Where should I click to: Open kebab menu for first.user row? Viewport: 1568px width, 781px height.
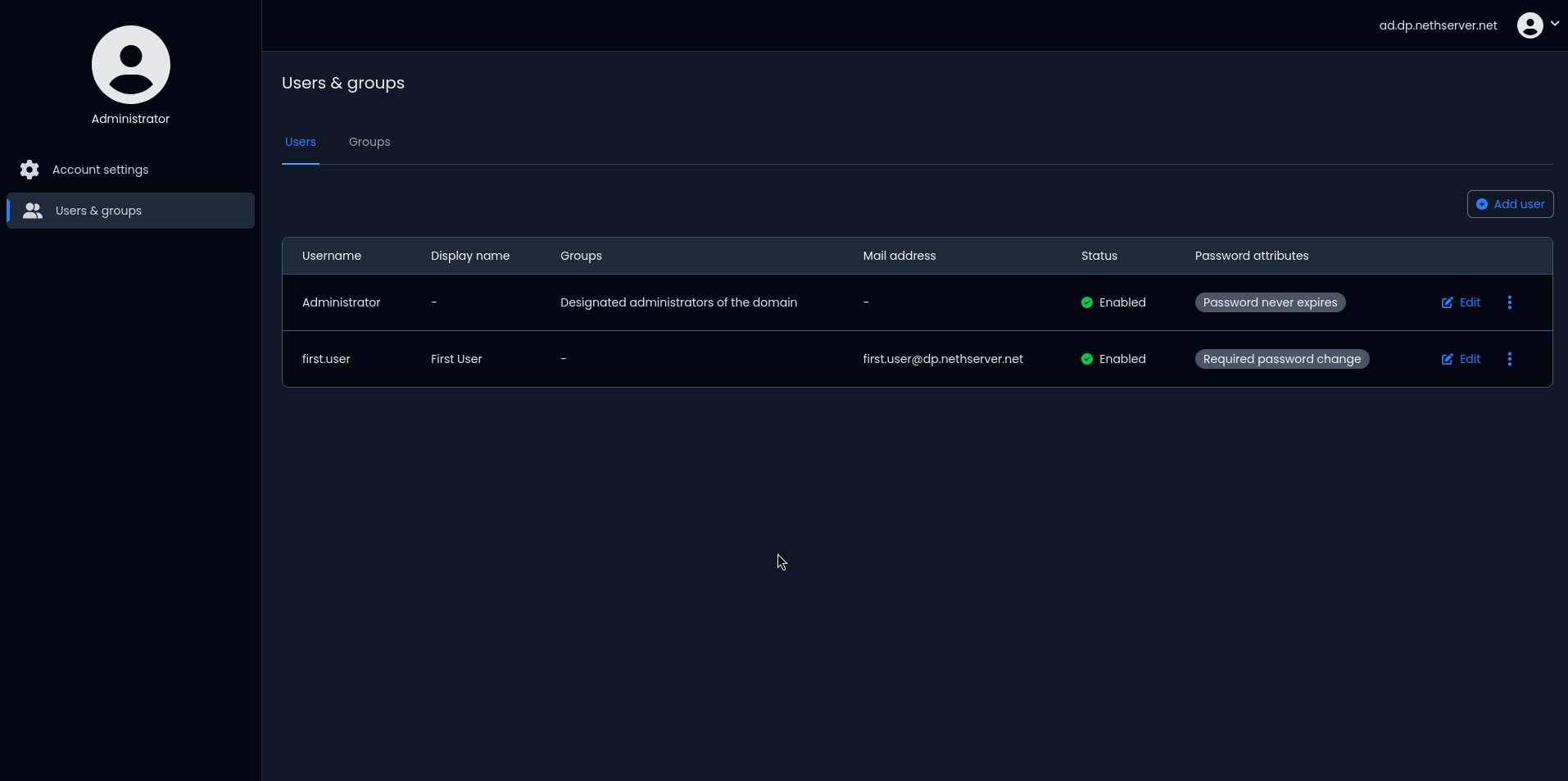click(x=1509, y=359)
